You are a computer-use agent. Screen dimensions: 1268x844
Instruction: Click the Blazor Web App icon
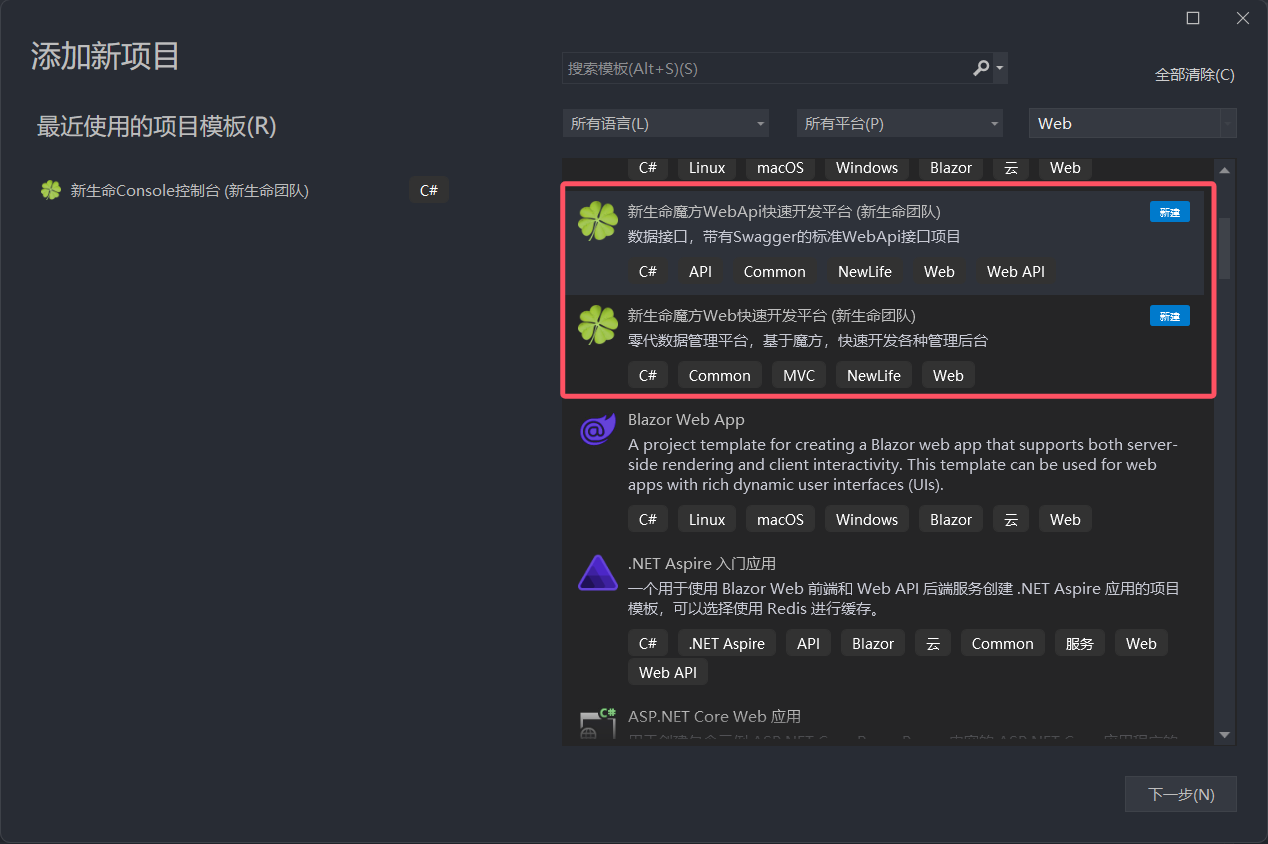pos(598,430)
